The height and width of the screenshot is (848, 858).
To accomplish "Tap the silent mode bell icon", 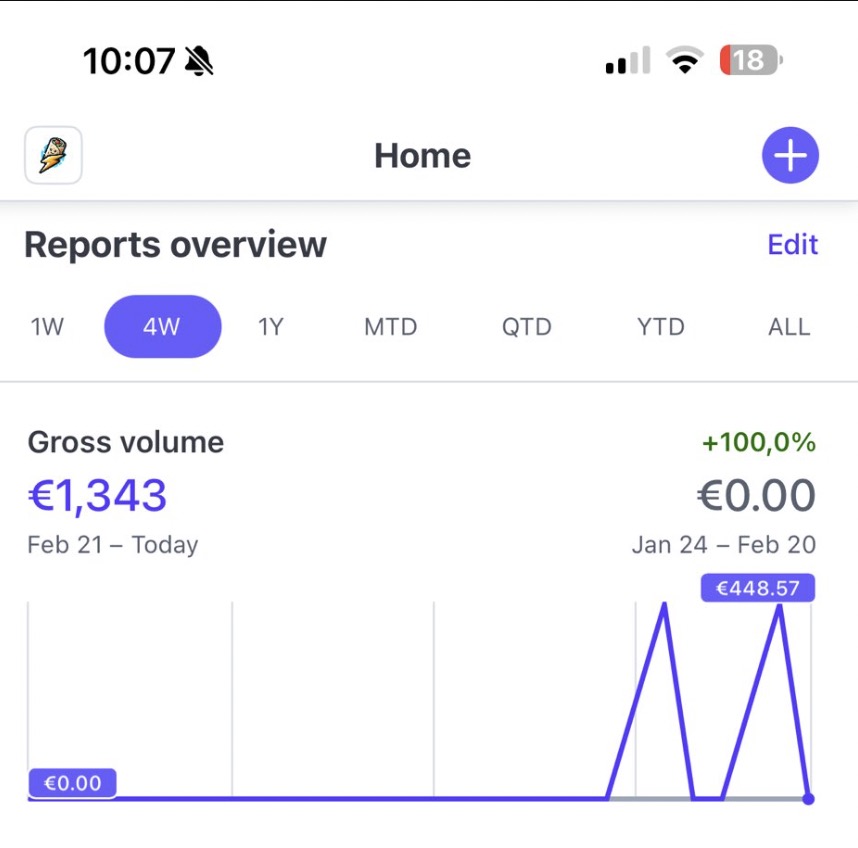I will coord(199,62).
